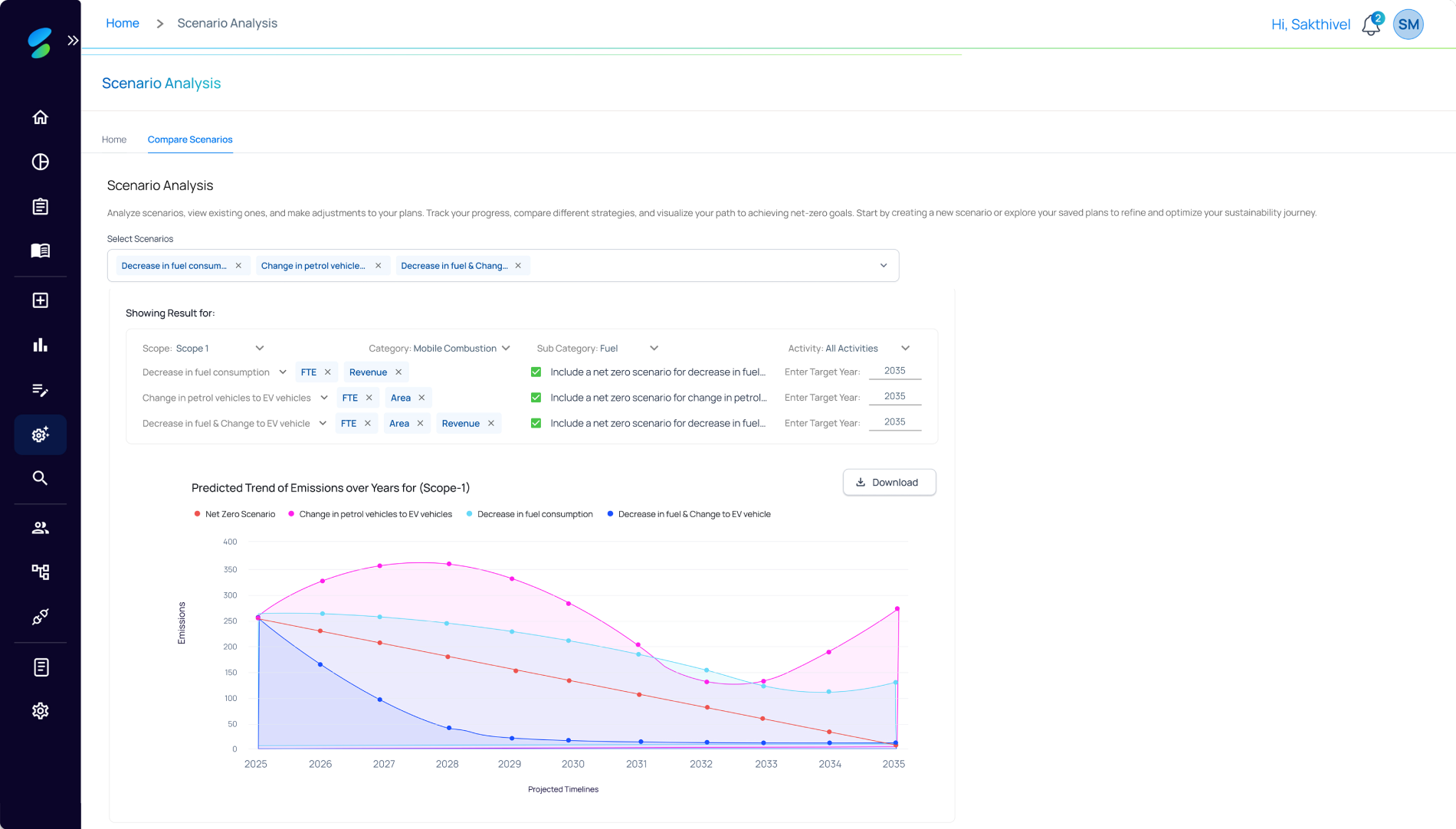
Task: Uncheck net zero for decrease in fuel consumption row
Action: (x=536, y=372)
